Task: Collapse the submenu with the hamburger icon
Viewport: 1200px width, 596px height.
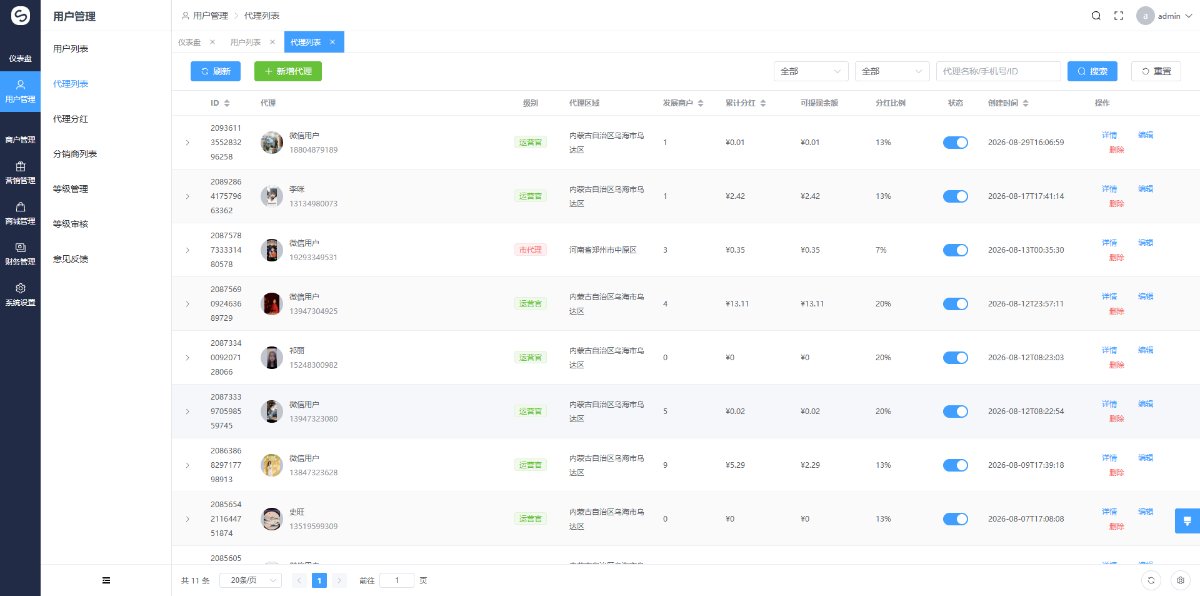Action: [x=106, y=580]
